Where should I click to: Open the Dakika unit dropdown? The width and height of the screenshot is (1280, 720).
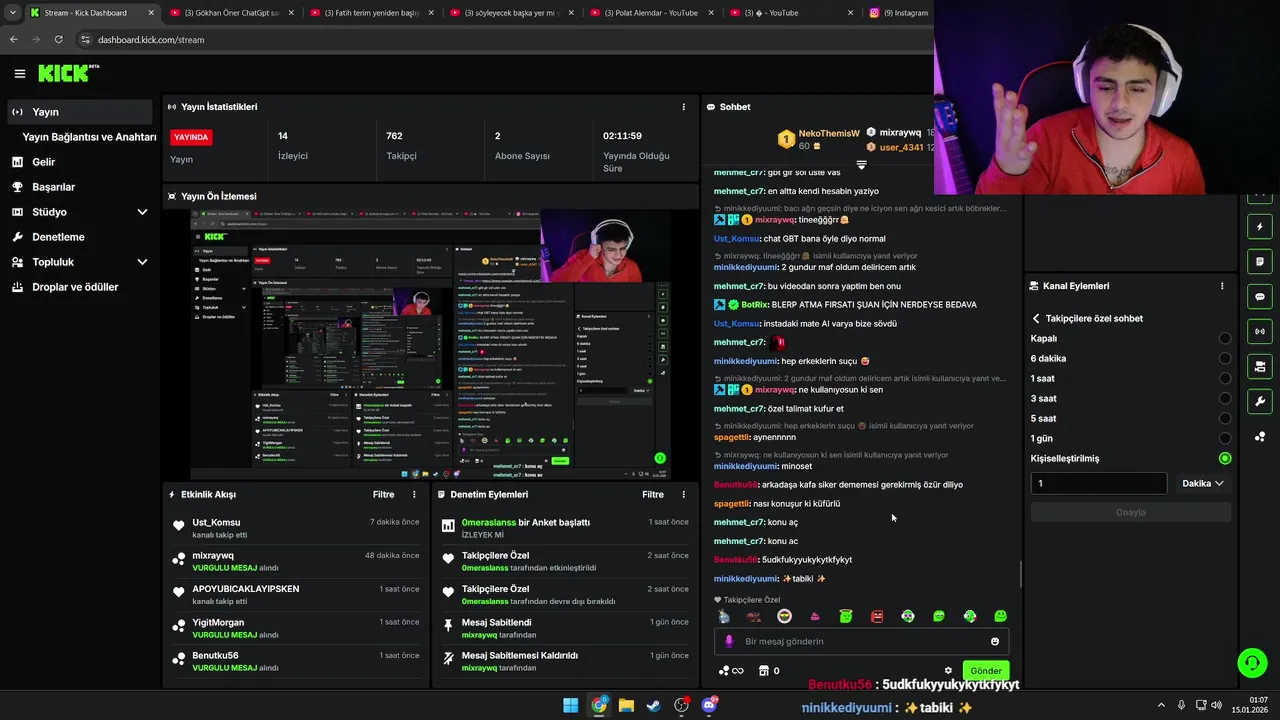pyautogui.click(x=1203, y=483)
